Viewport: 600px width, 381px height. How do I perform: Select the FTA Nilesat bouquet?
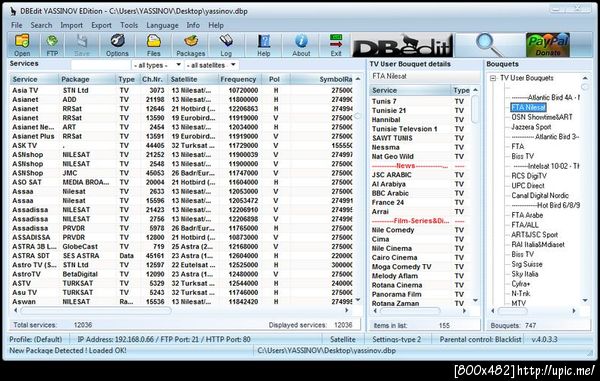click(528, 107)
